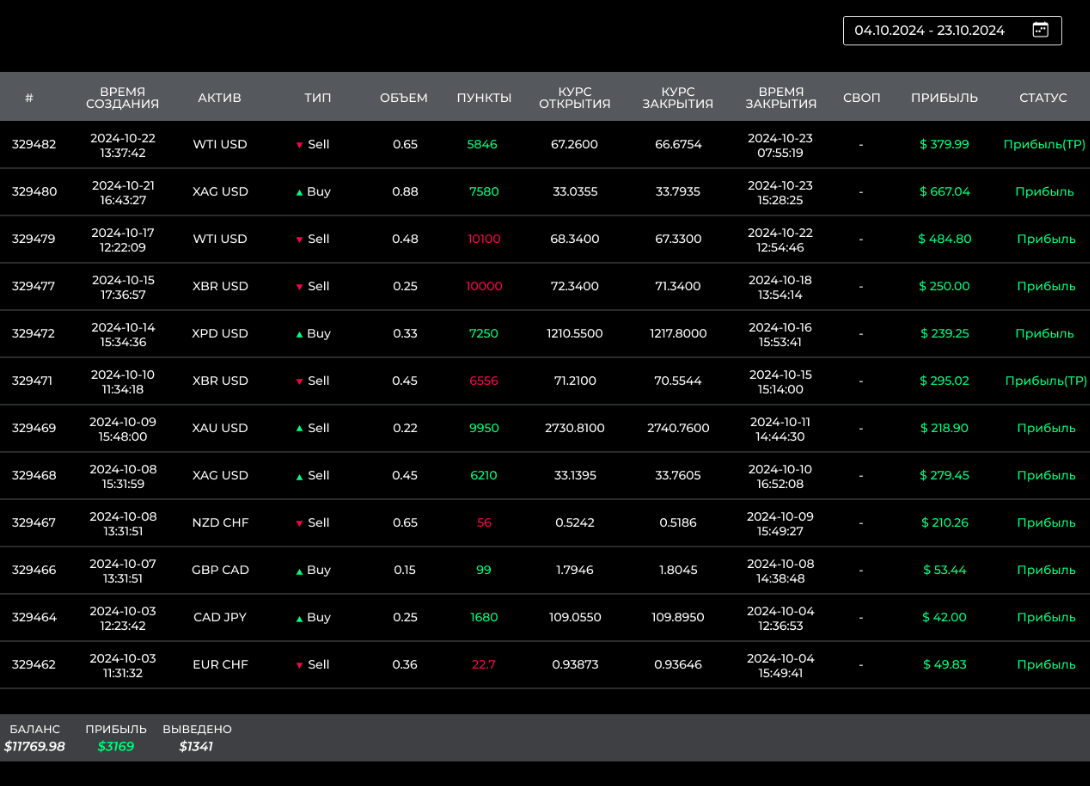
Task: Sort by the ПРИБЫЛЬ column header
Action: (944, 98)
